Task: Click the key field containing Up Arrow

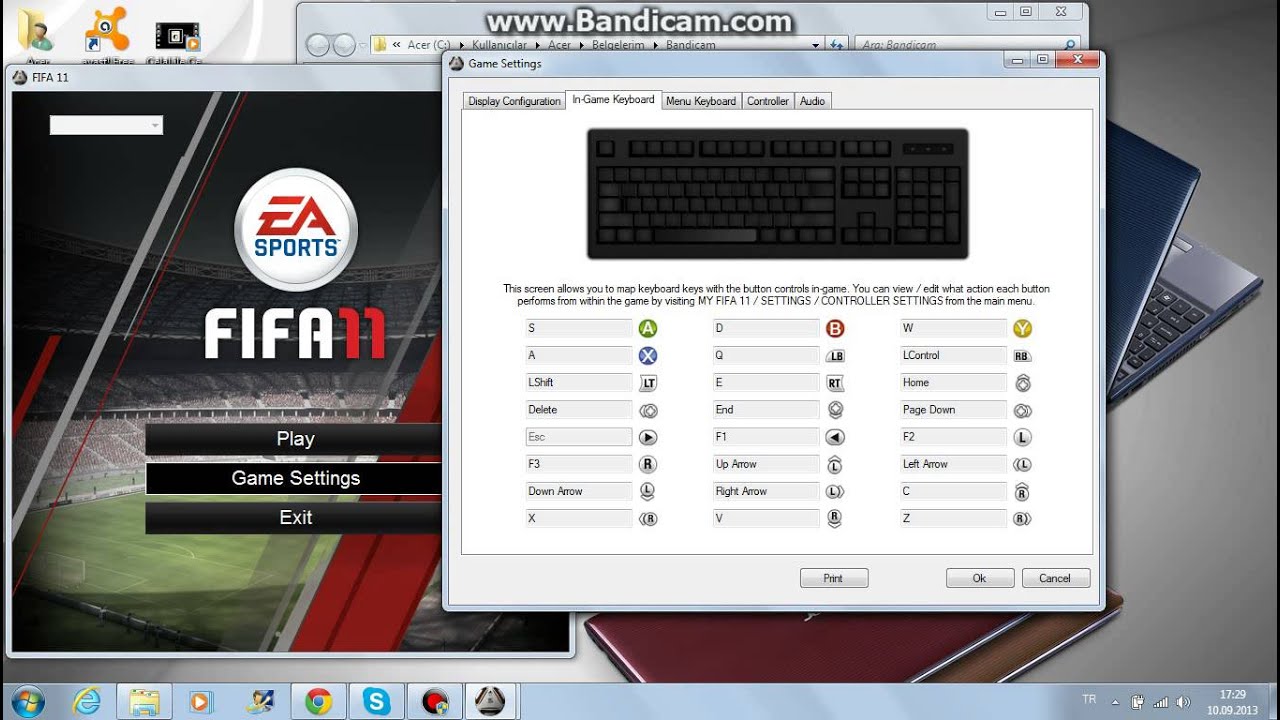Action: coord(767,464)
